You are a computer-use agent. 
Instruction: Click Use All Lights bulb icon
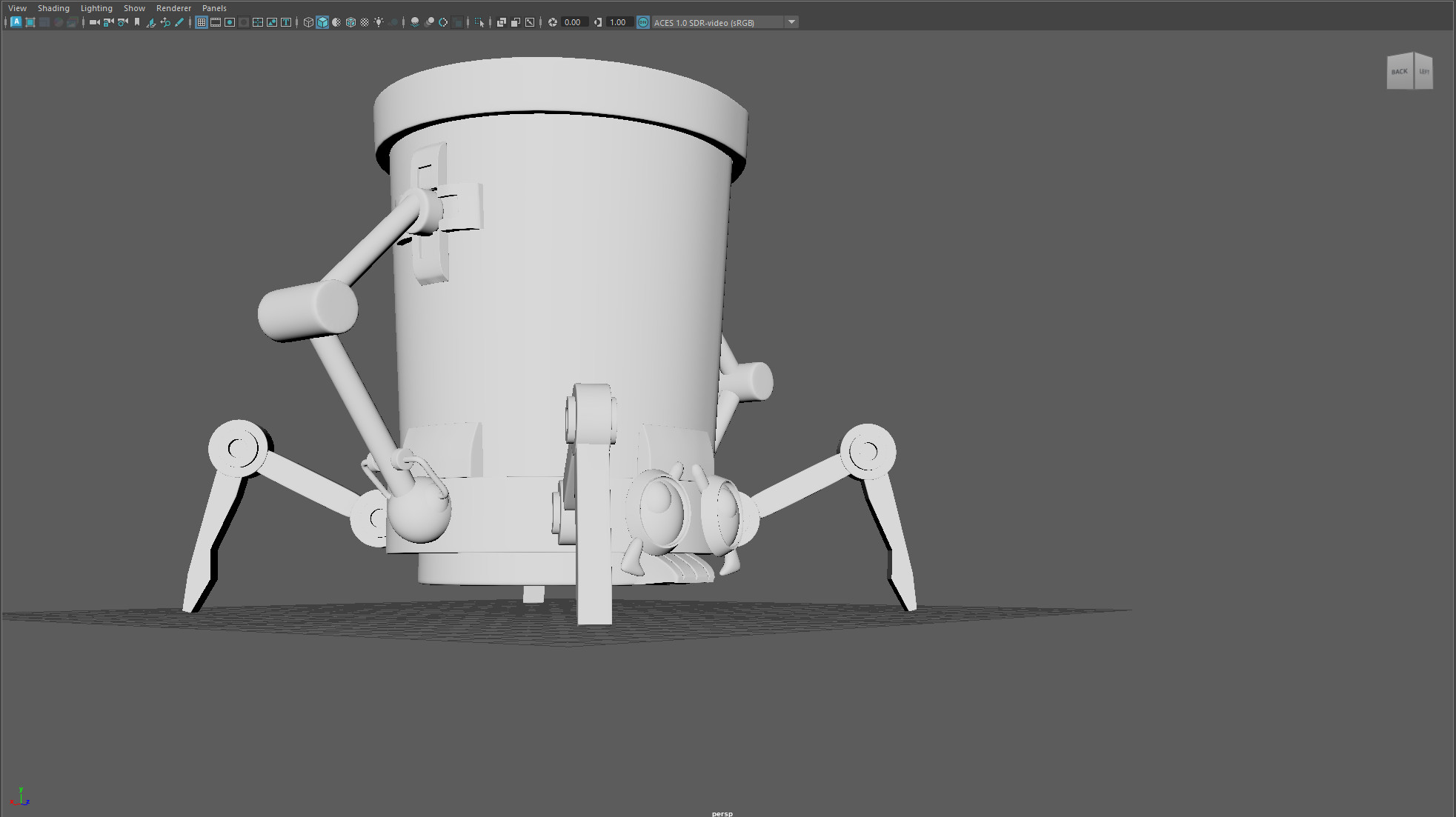point(379,22)
